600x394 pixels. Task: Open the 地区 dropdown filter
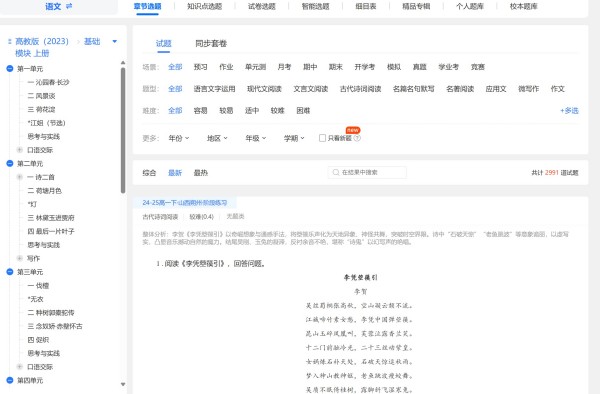click(217, 138)
